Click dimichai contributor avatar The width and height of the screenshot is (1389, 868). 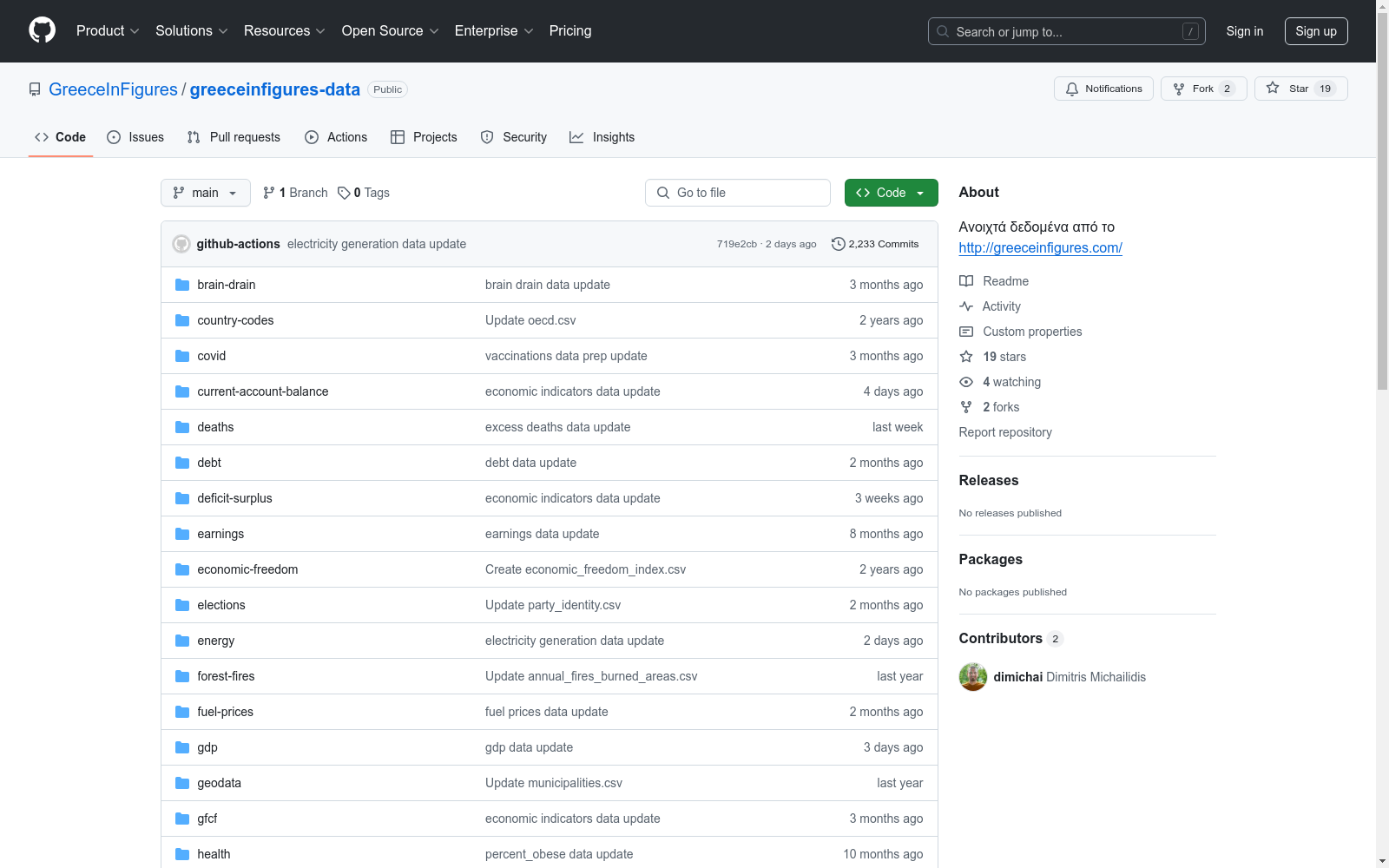pos(973,677)
